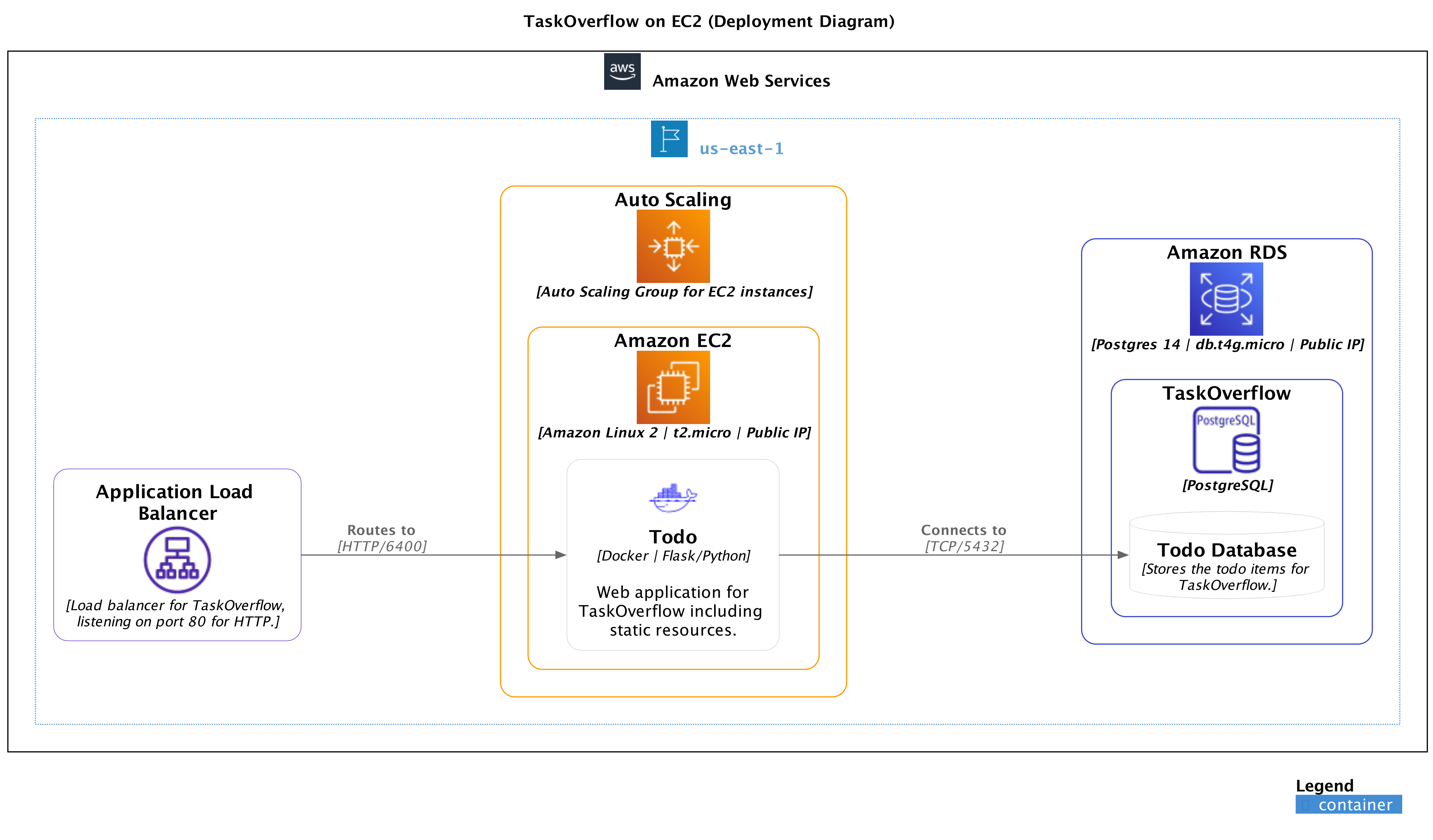The width and height of the screenshot is (1433, 840).
Task: Click the blue "container" legend swatch
Action: coord(1349,804)
